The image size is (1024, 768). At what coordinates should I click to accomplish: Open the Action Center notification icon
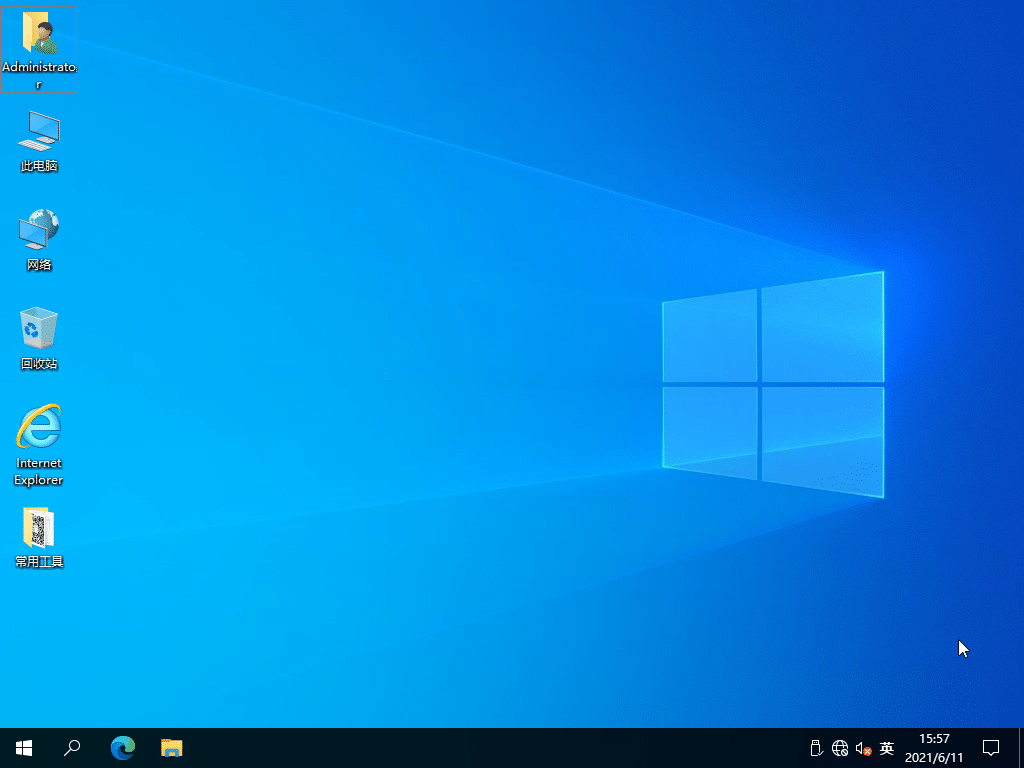[x=990, y=747]
